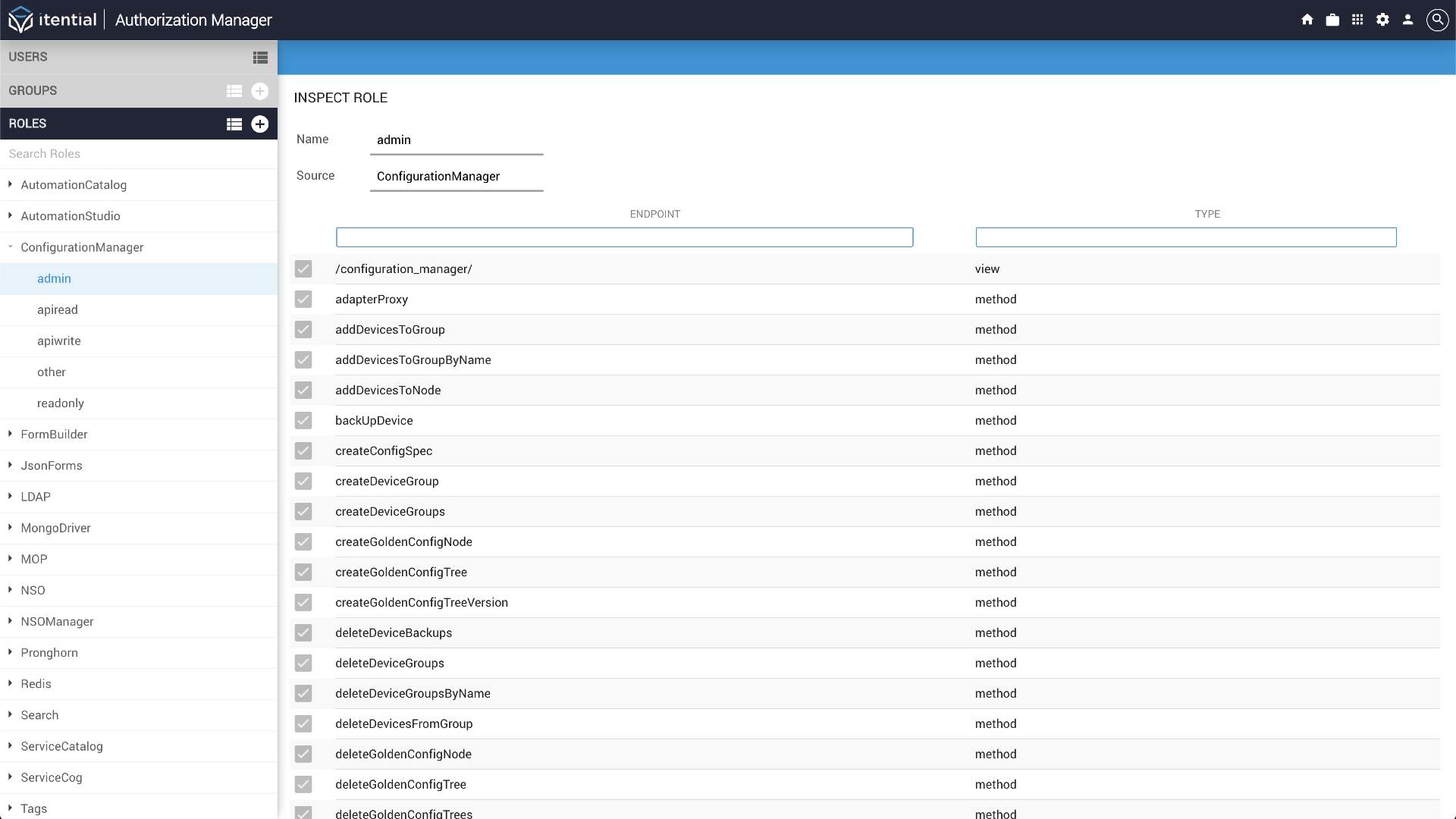1456x819 pixels.
Task: Open the briefcase jobs icon
Action: tap(1332, 20)
